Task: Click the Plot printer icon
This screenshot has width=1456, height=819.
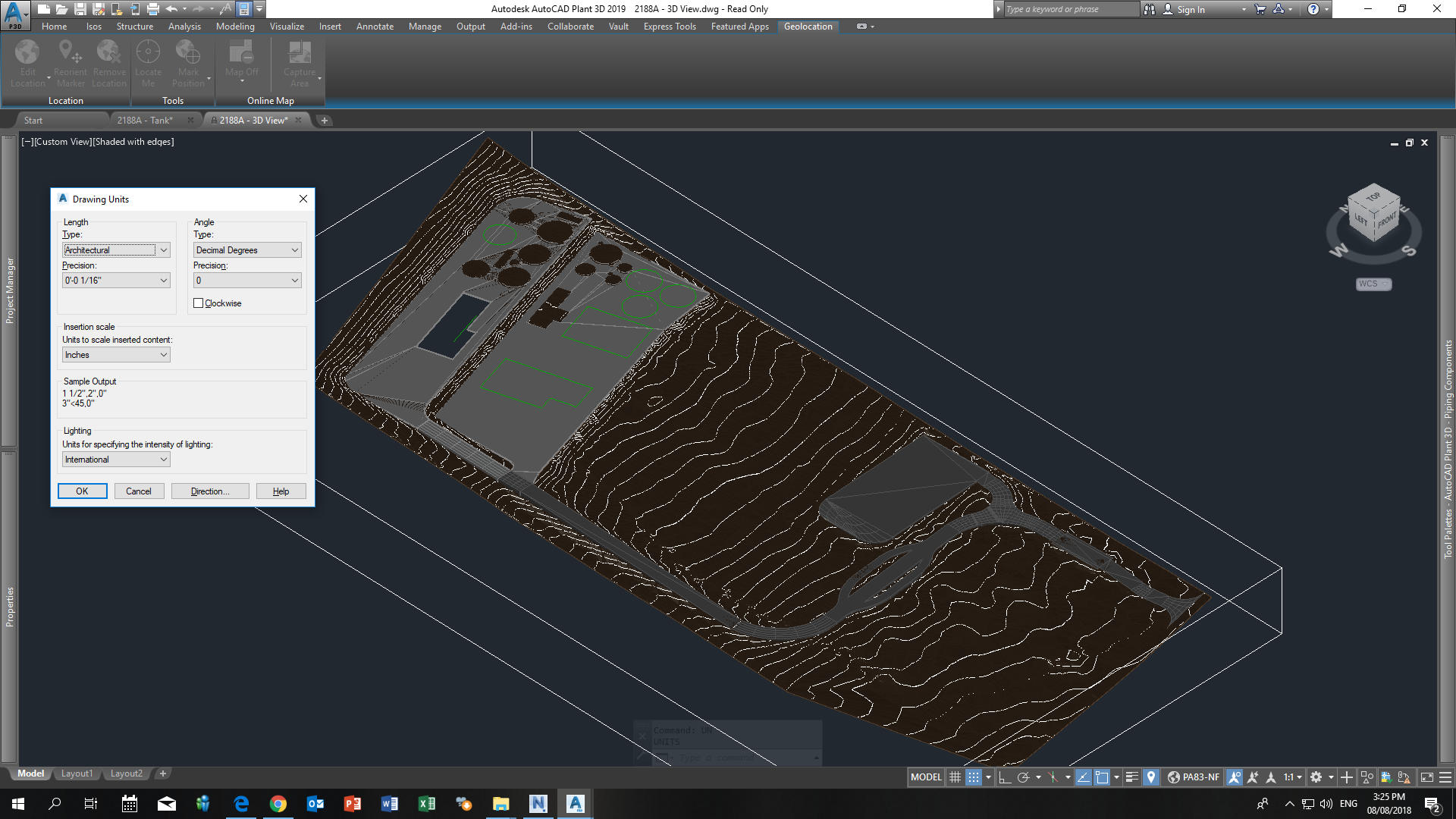Action: click(153, 9)
